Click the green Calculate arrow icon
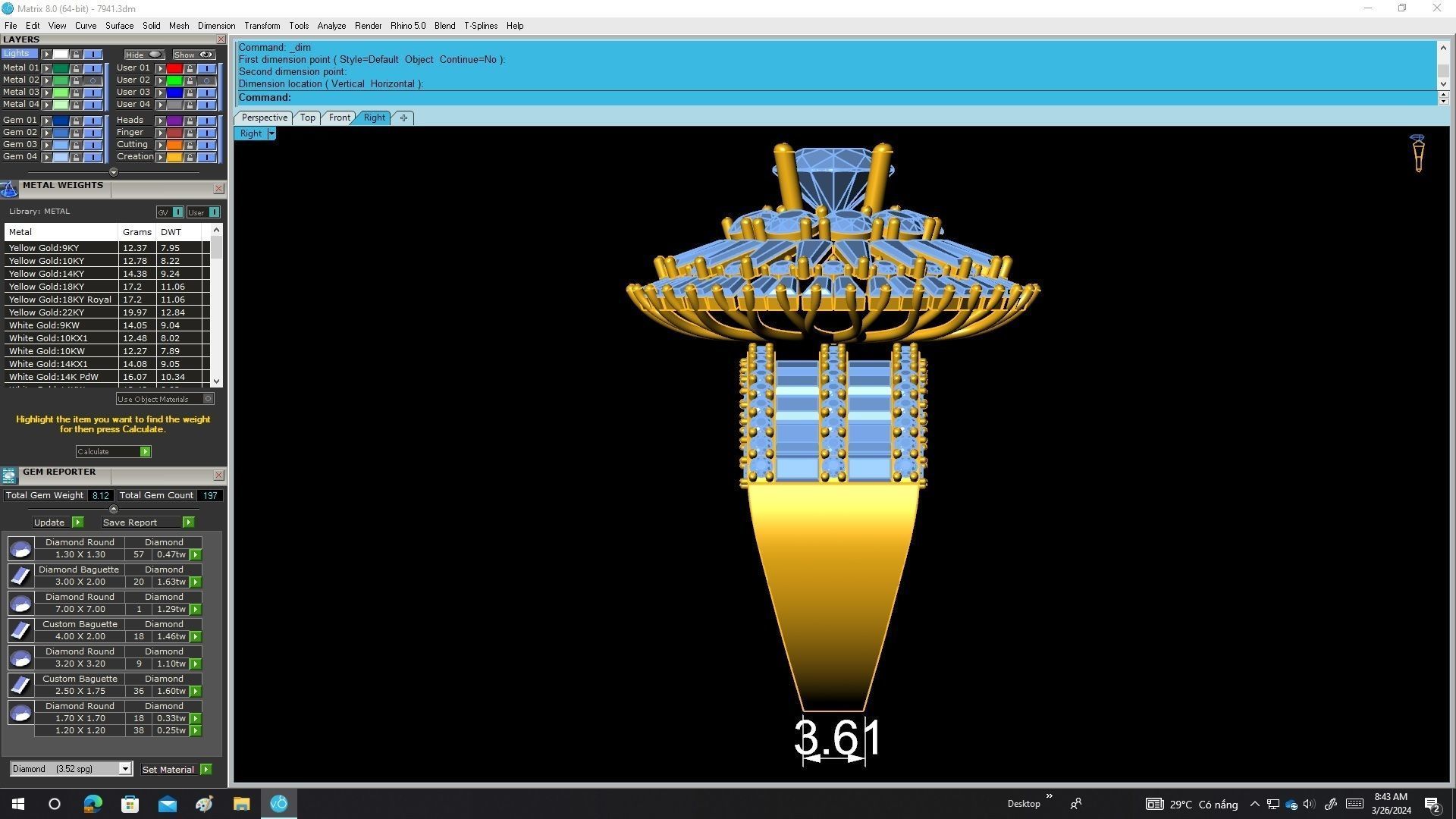Viewport: 1456px width, 819px height. coord(145,452)
